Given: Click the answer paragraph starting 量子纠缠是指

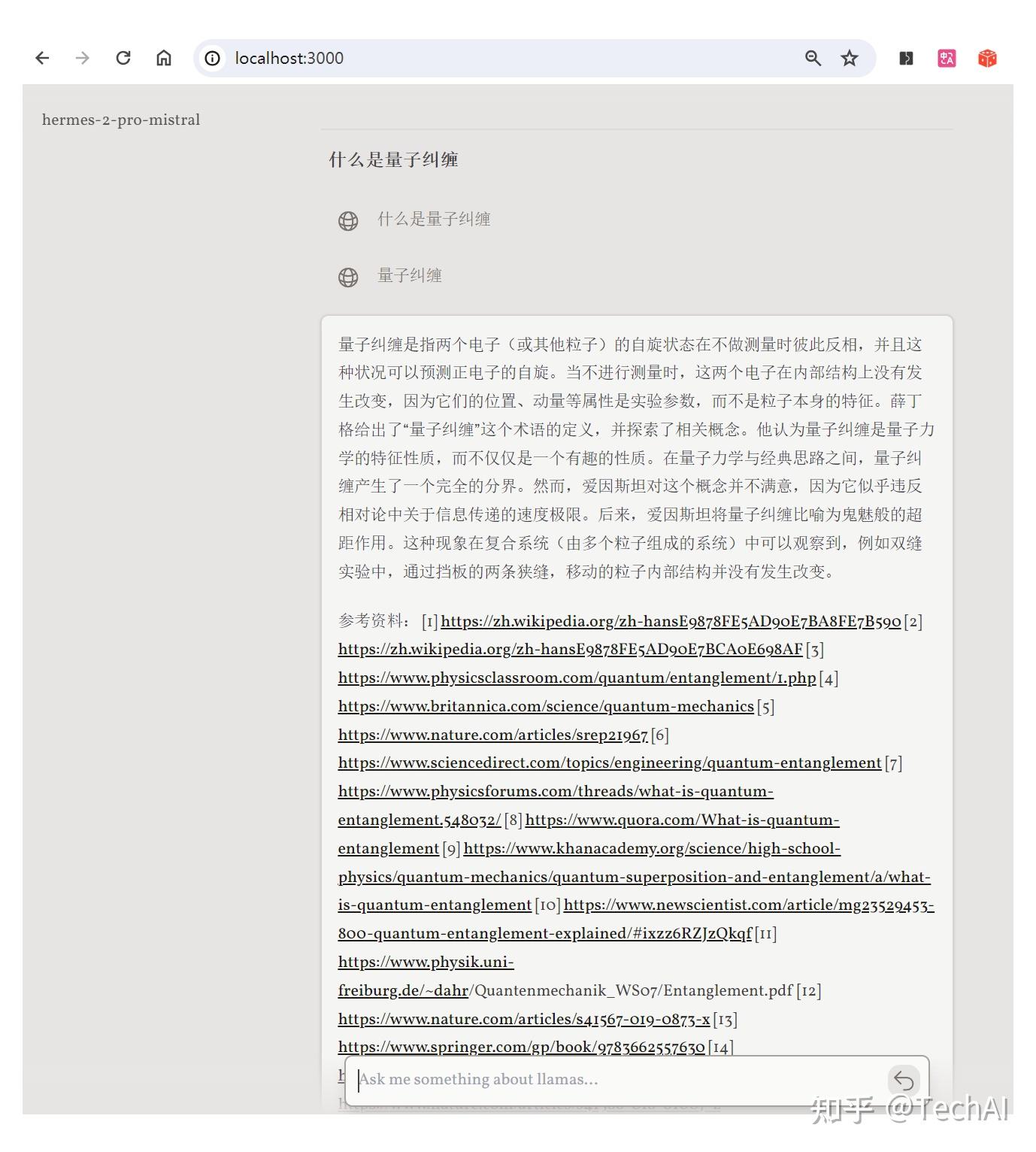Looking at the screenshot, I should 637,458.
